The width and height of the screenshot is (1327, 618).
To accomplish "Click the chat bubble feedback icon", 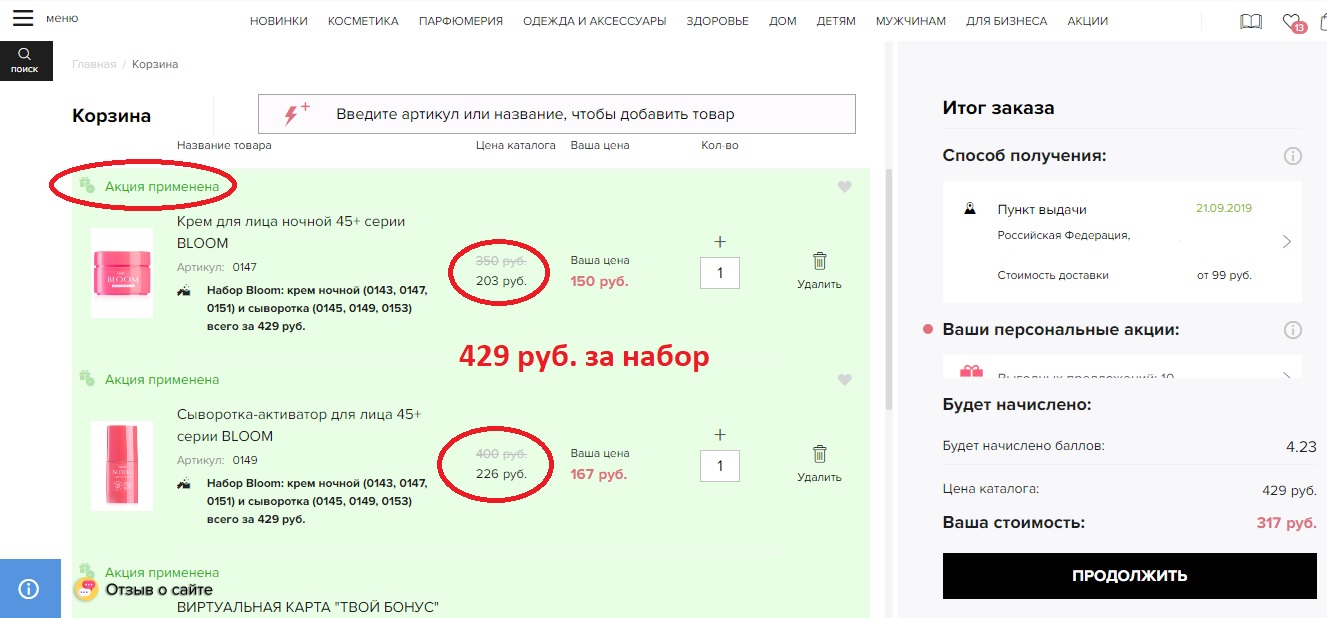I will click(x=87, y=588).
